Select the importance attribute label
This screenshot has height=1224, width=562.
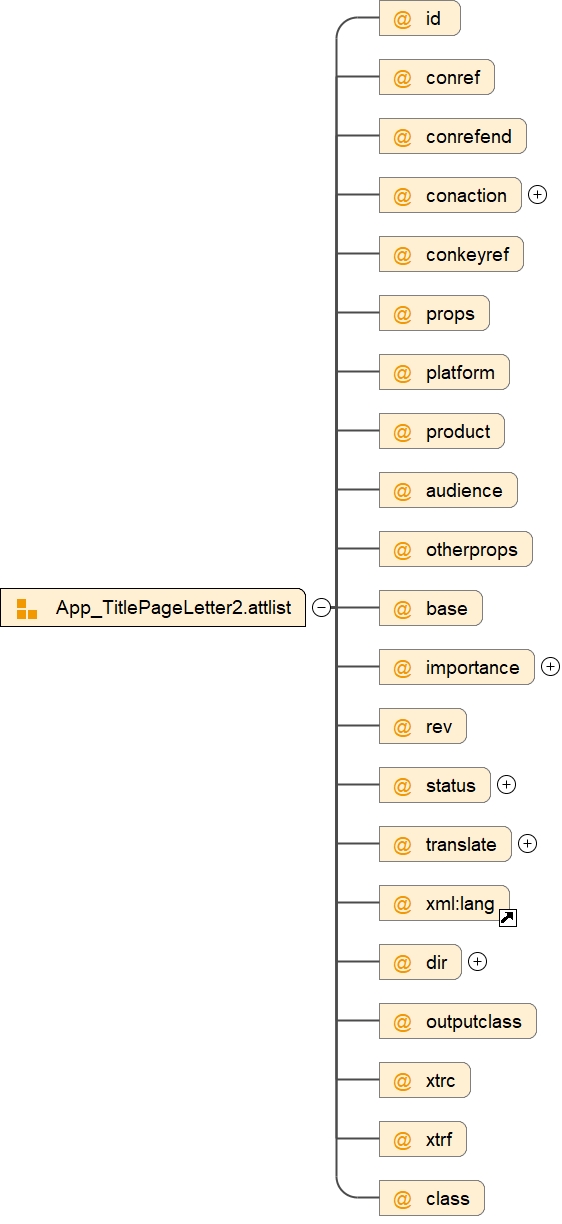[473, 667]
